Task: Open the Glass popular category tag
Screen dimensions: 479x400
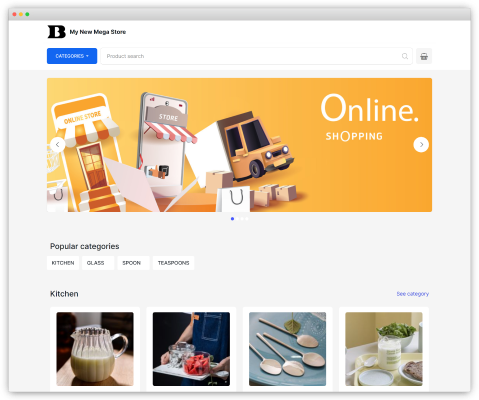Action: [x=98, y=263]
